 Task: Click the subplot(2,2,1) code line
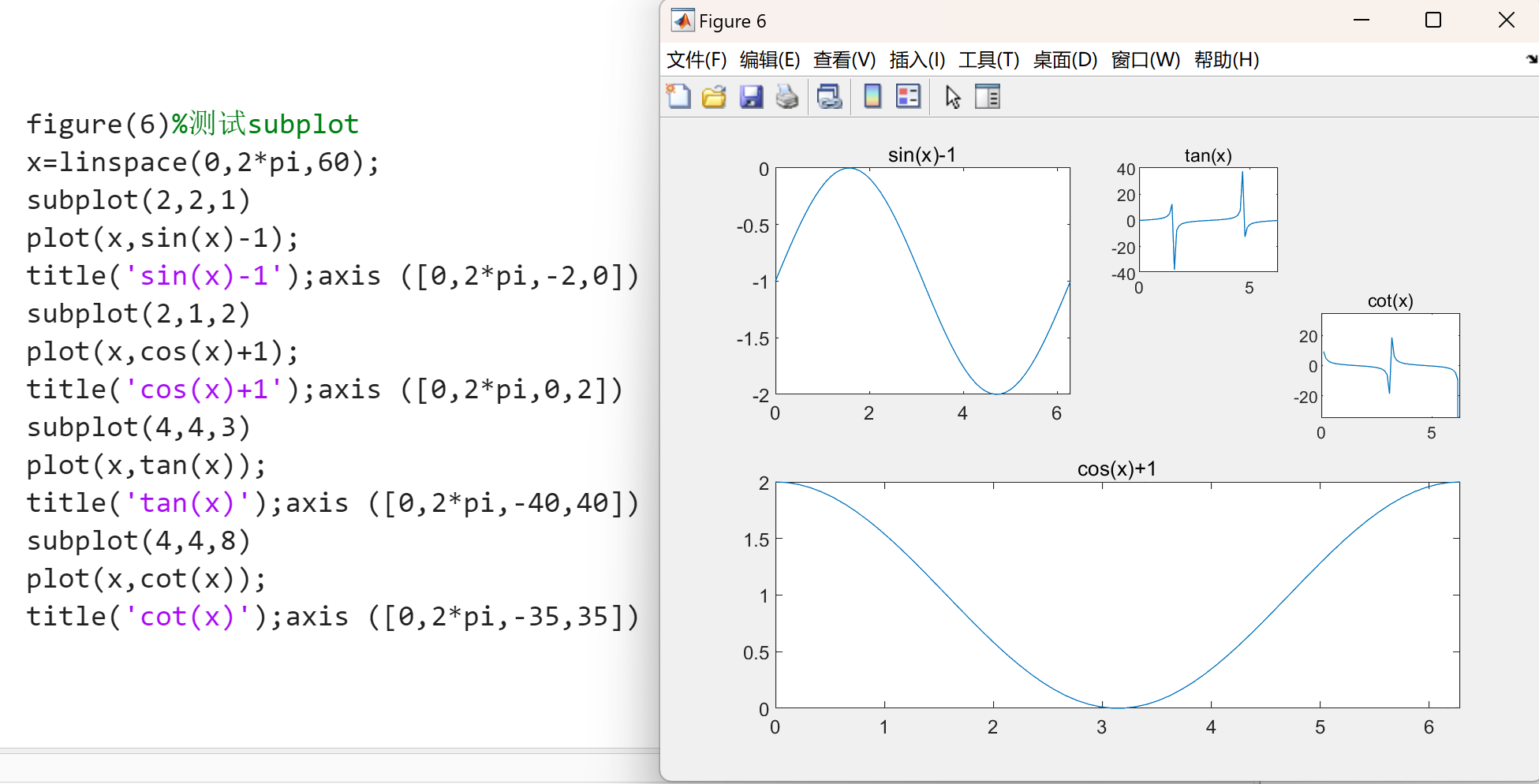coord(139,200)
